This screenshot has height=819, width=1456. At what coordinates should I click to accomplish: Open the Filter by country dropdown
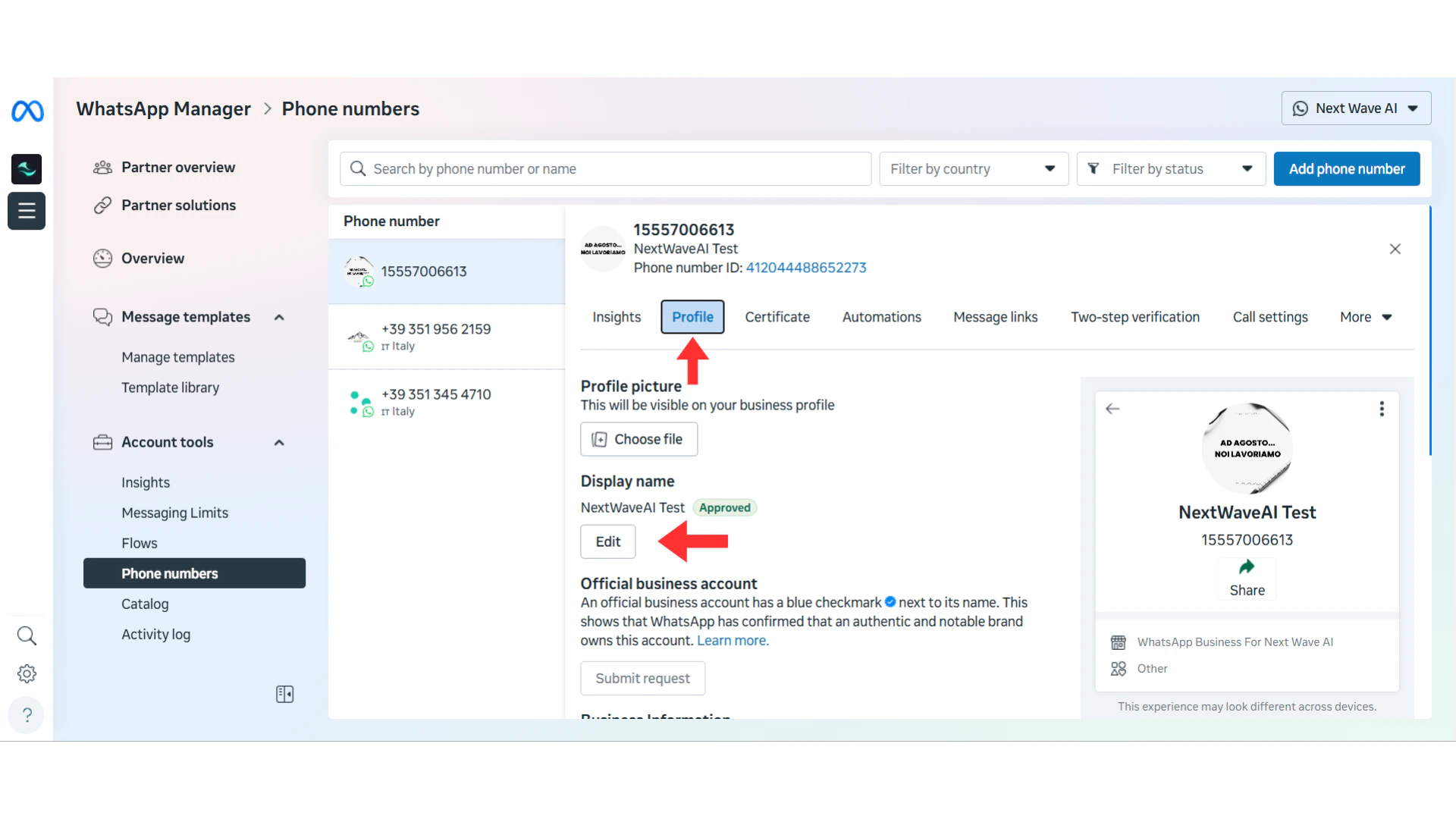pyautogui.click(x=973, y=169)
